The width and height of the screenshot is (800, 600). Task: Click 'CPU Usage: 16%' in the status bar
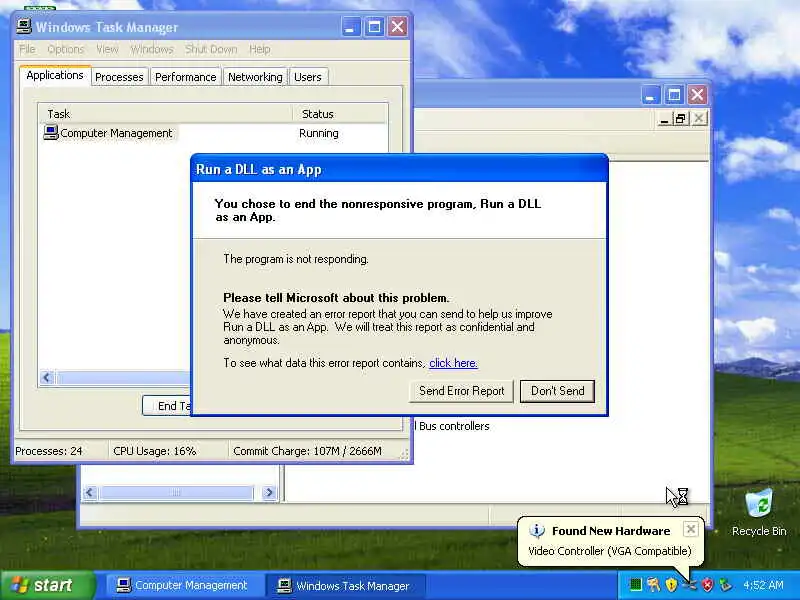[x=155, y=451]
